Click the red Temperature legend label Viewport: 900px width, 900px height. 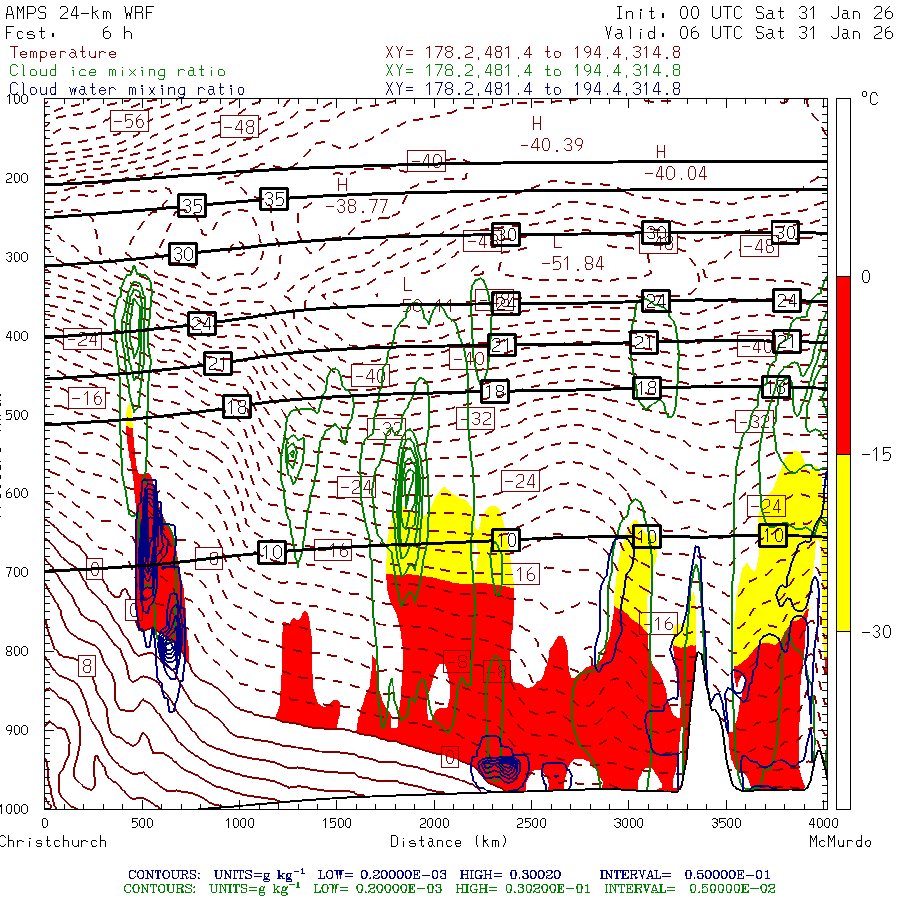63,53
